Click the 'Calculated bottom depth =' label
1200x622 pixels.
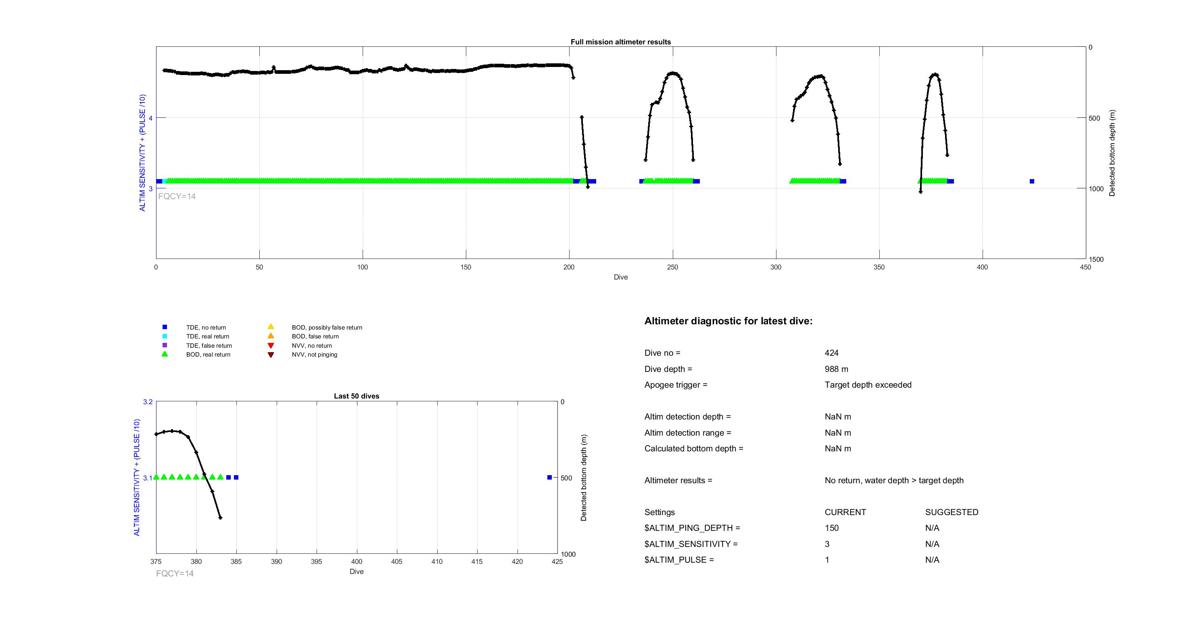(694, 449)
